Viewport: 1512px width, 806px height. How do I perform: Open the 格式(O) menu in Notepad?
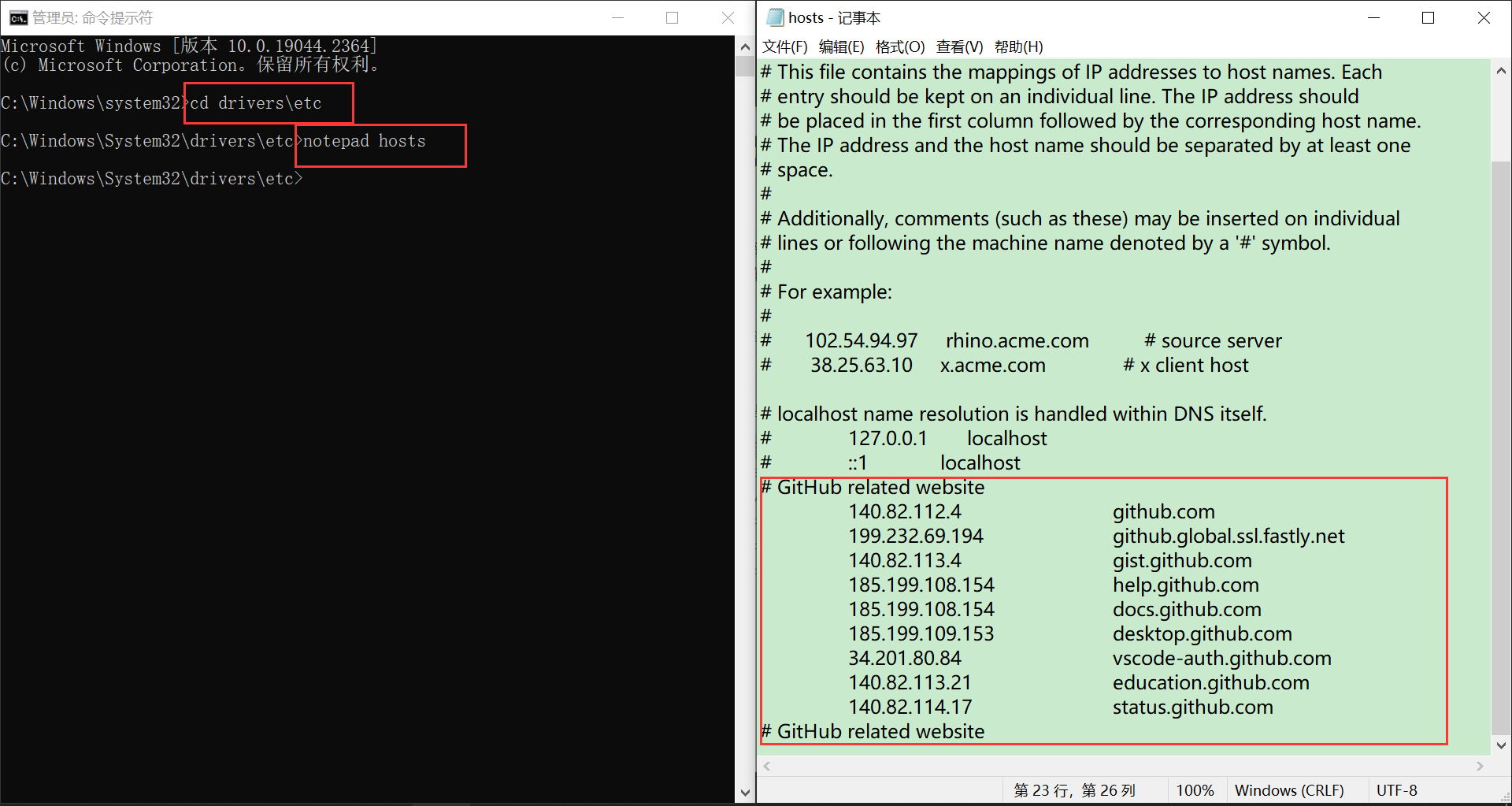900,46
